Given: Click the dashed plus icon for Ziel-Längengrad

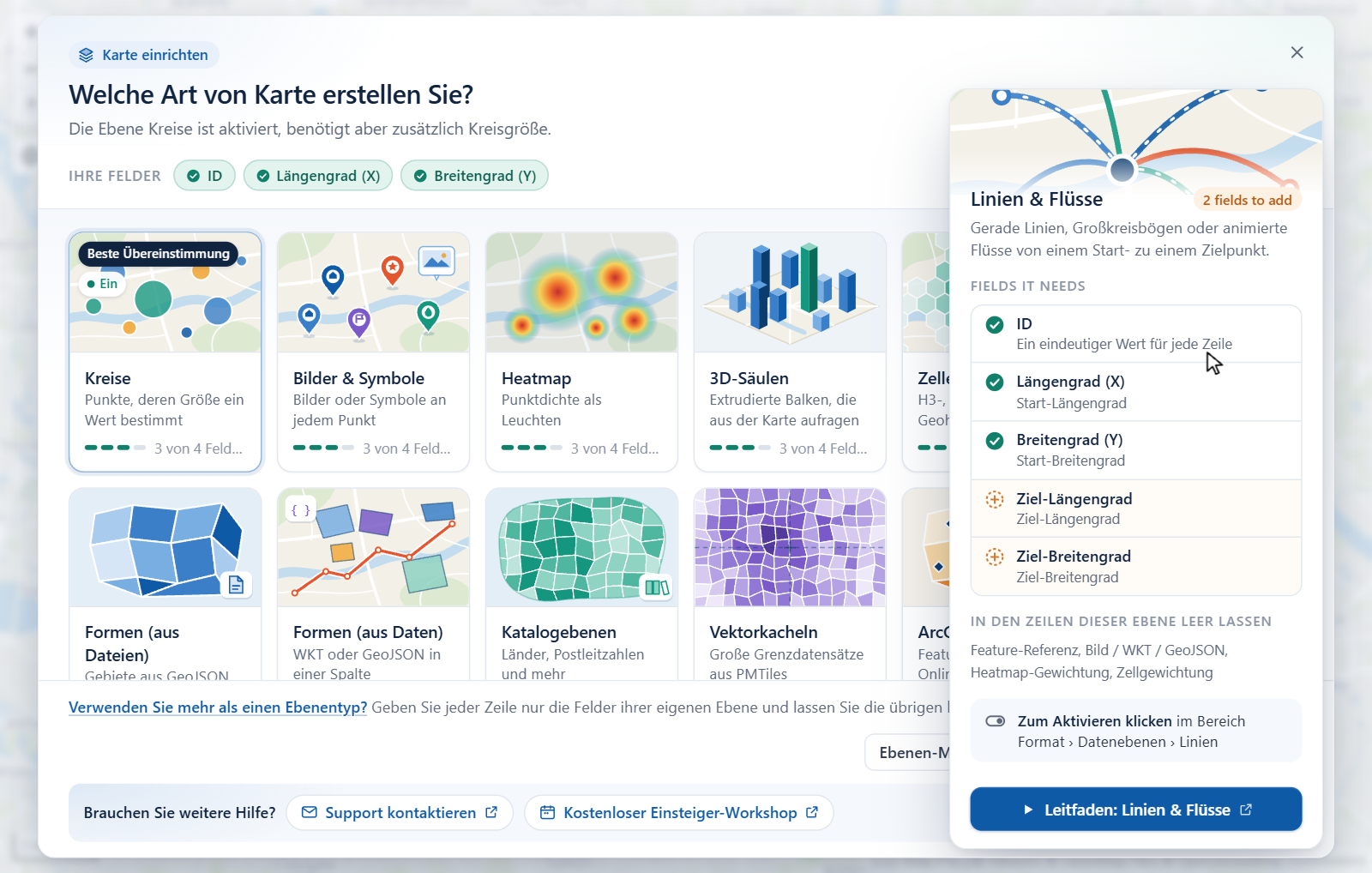Looking at the screenshot, I should coord(995,499).
